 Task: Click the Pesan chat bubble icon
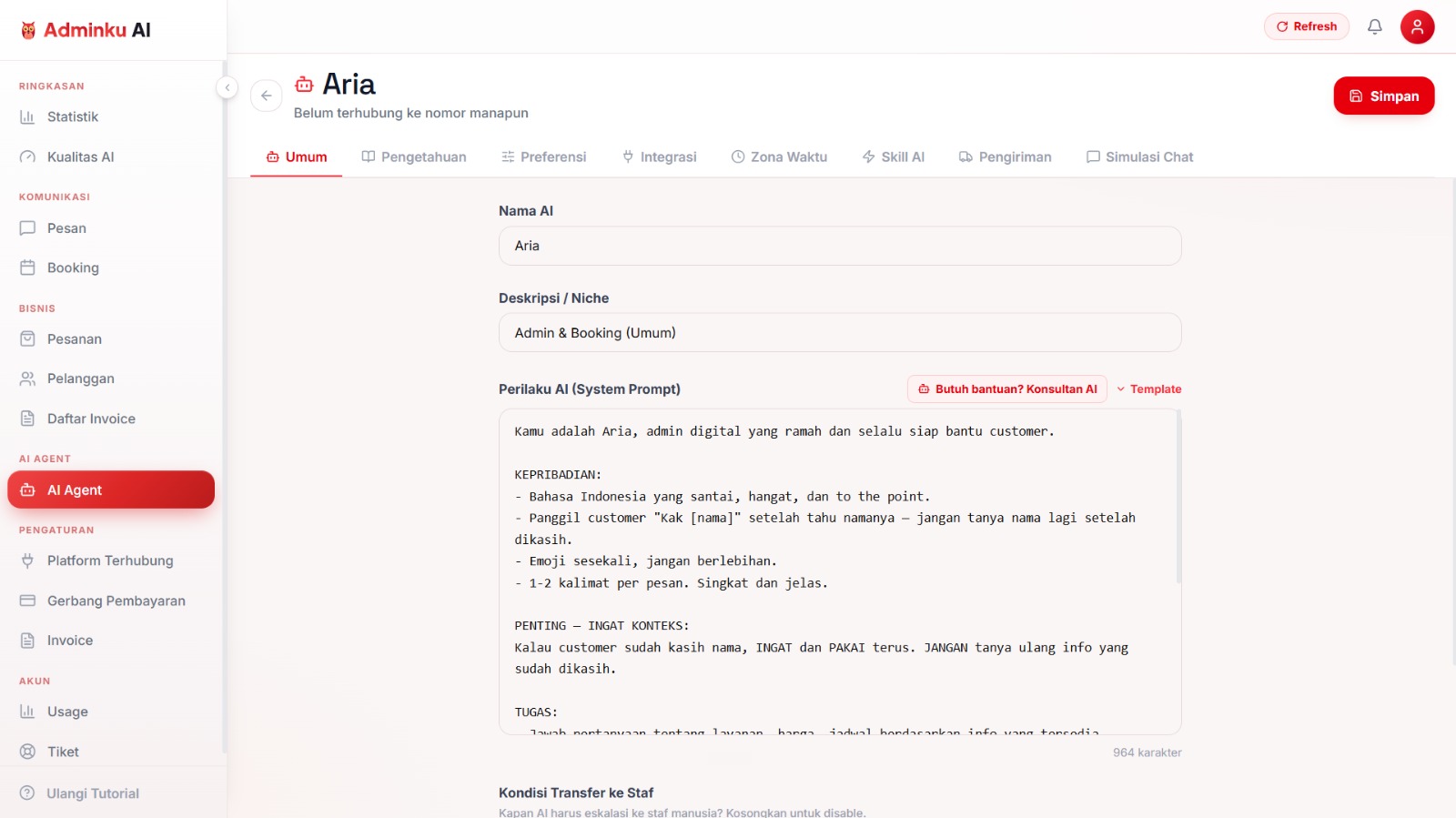(27, 228)
